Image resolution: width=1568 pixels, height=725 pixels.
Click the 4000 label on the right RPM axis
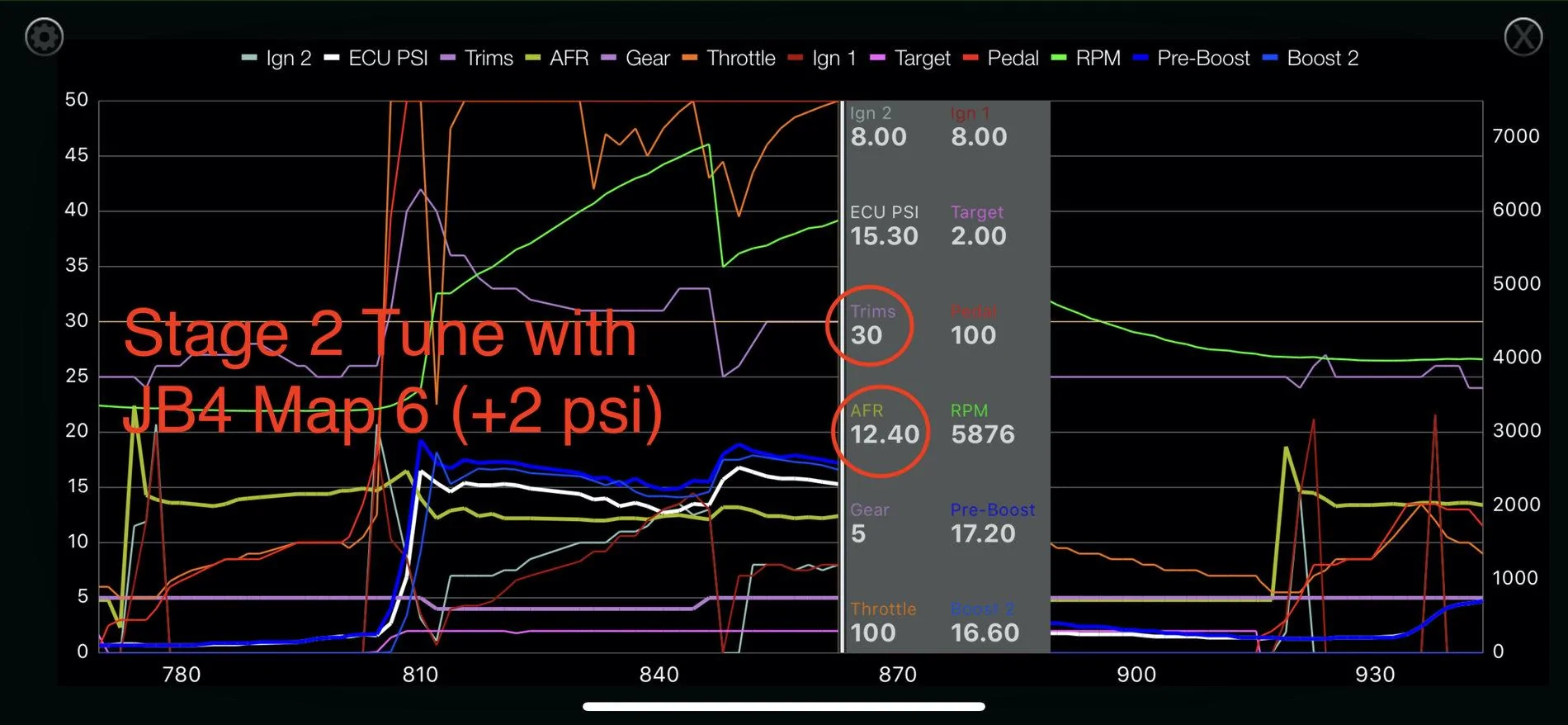tap(1517, 357)
